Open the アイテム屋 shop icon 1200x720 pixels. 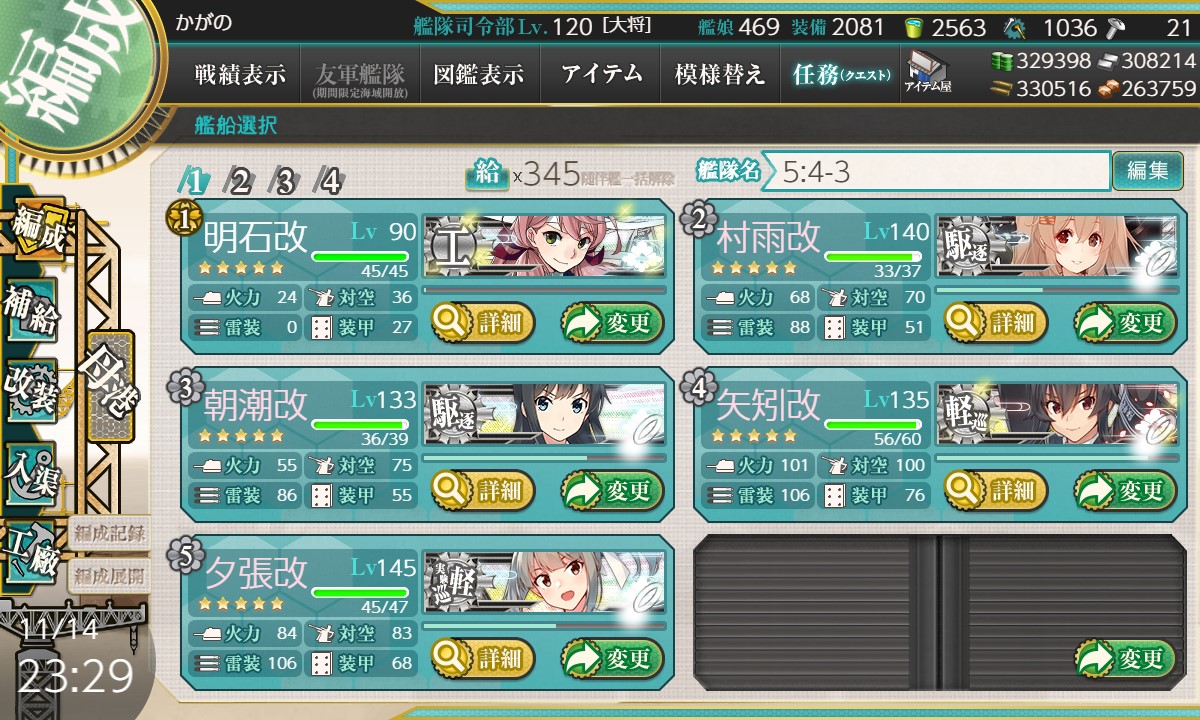[928, 72]
